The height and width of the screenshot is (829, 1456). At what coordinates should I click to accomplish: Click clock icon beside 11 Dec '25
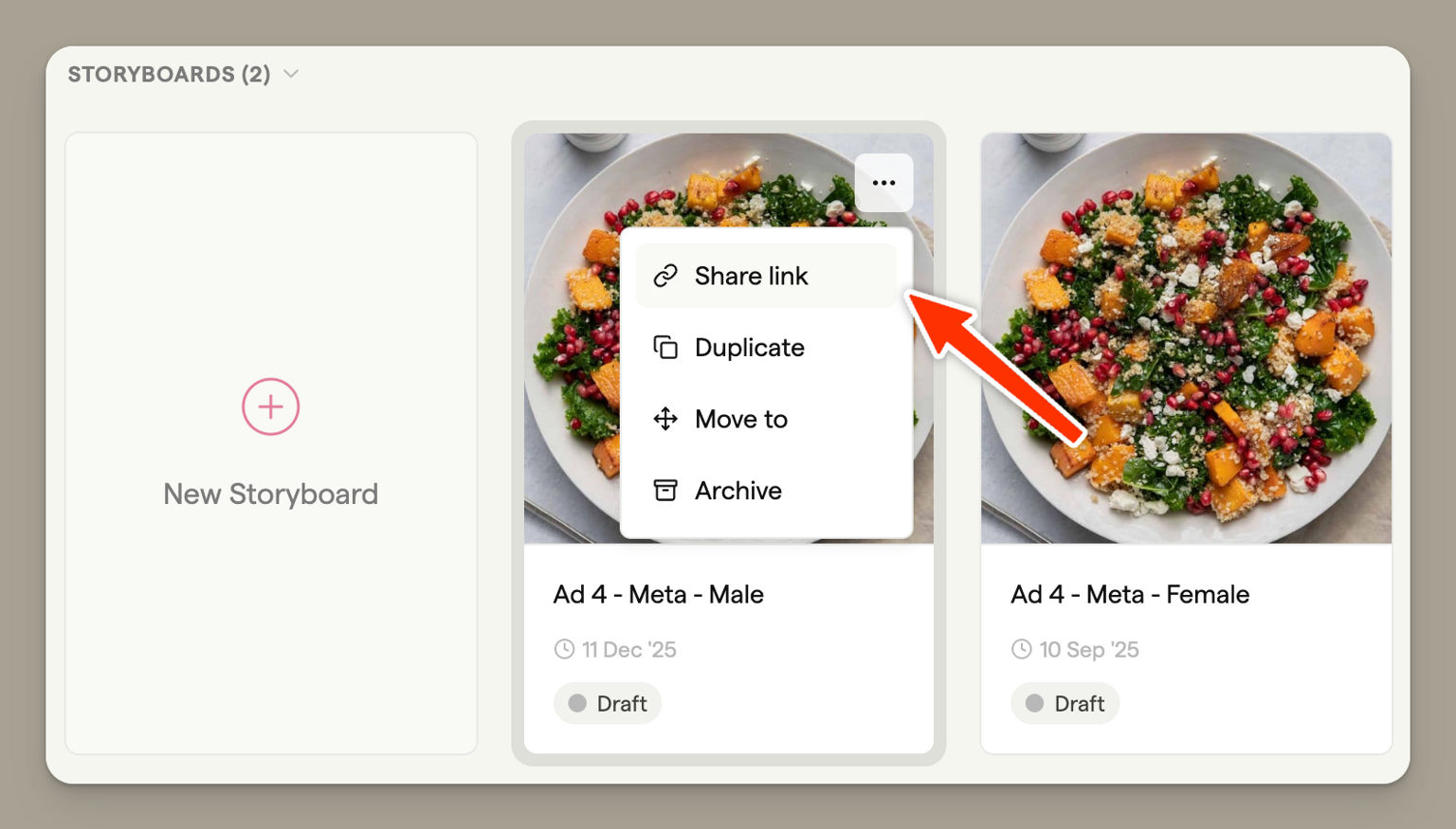click(564, 649)
